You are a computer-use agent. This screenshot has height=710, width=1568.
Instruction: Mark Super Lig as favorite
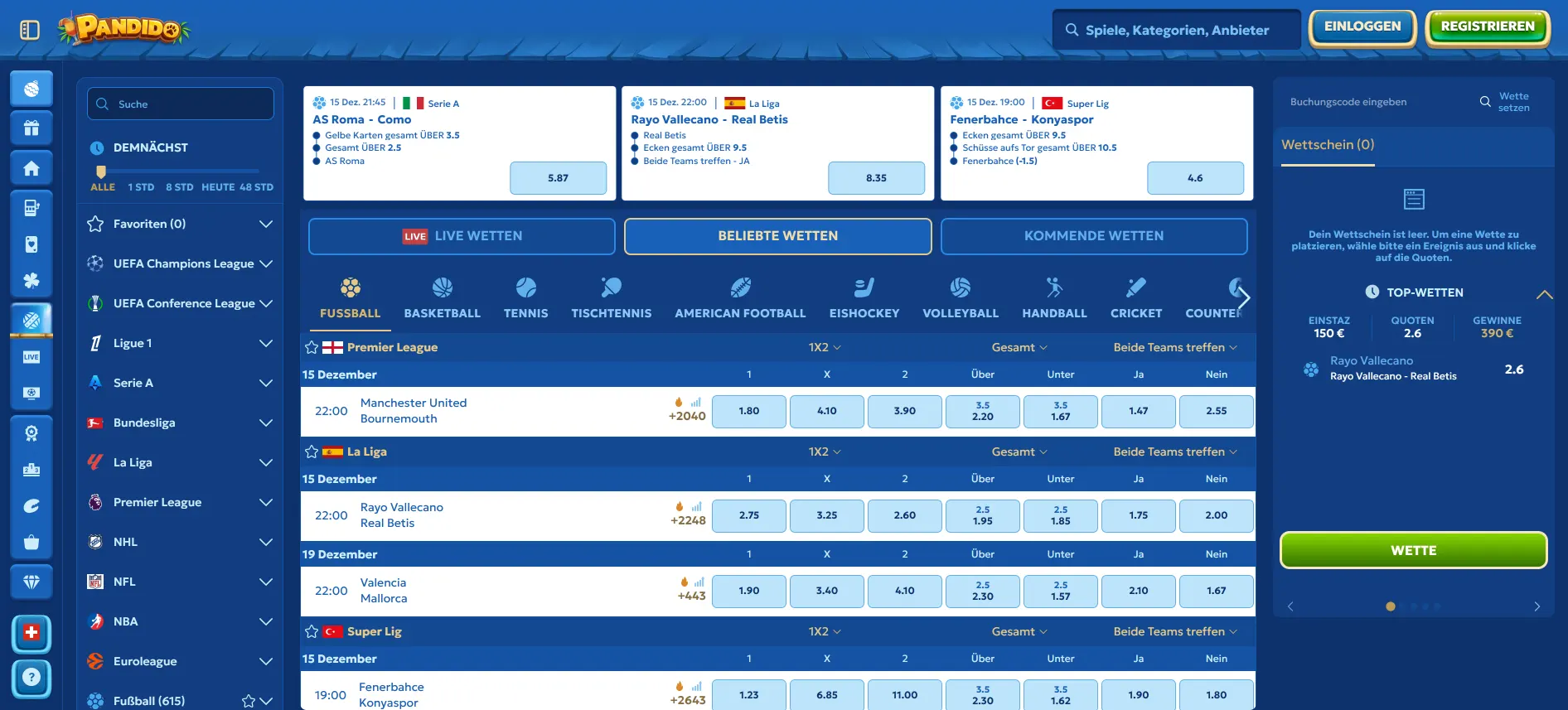(x=312, y=631)
